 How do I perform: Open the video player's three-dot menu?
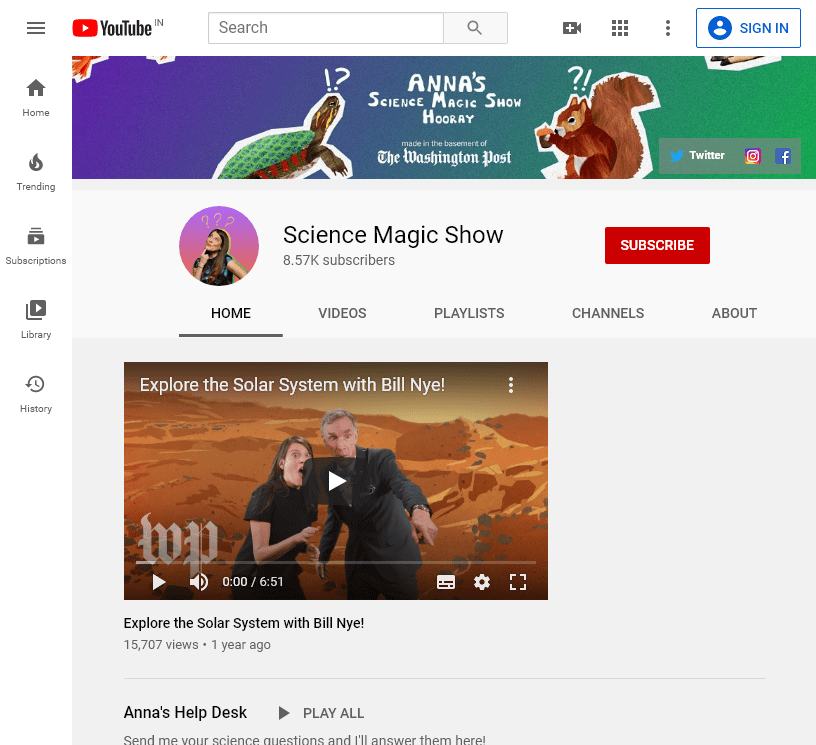coord(511,385)
